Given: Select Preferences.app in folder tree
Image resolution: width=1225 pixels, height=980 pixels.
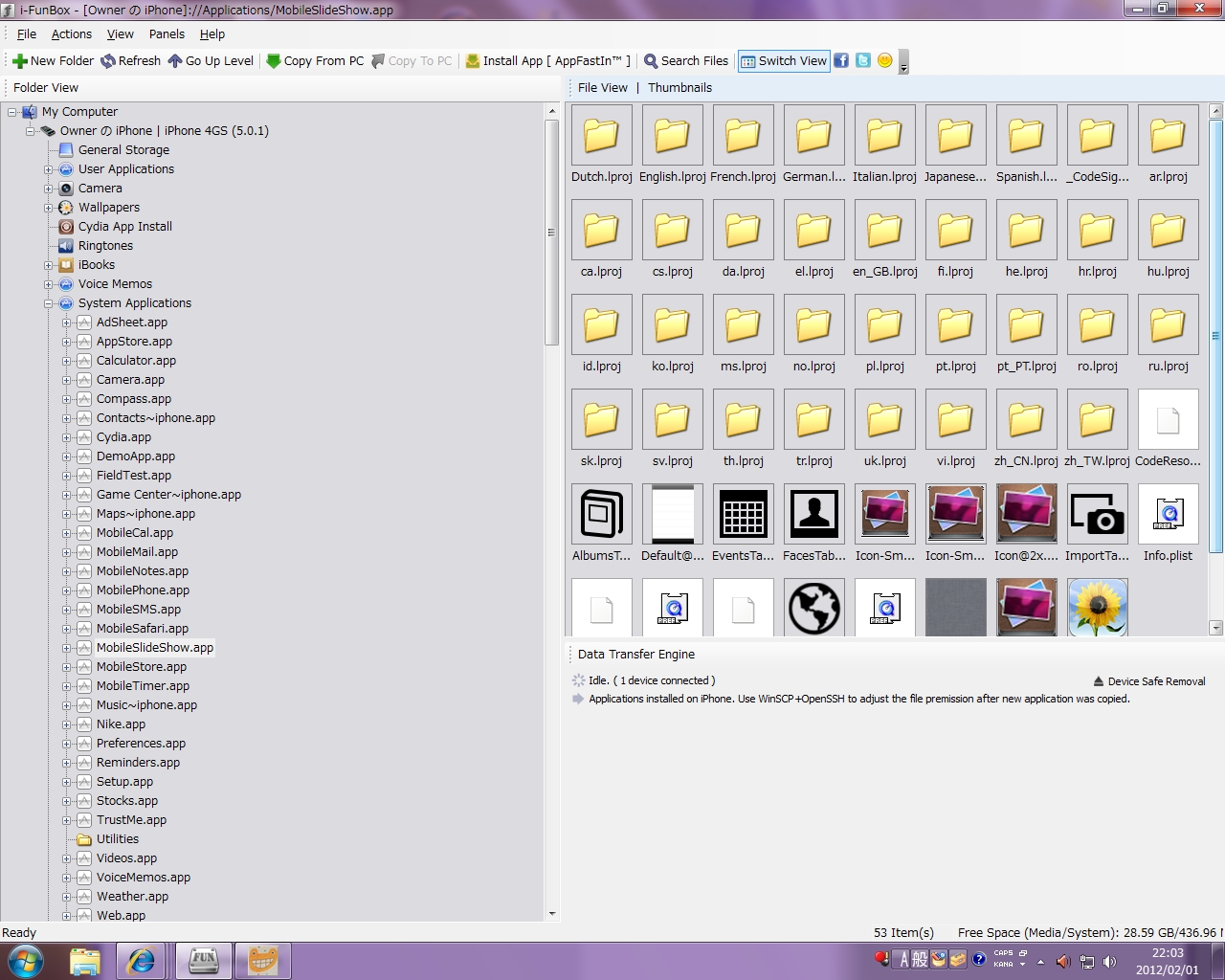Looking at the screenshot, I should [141, 744].
